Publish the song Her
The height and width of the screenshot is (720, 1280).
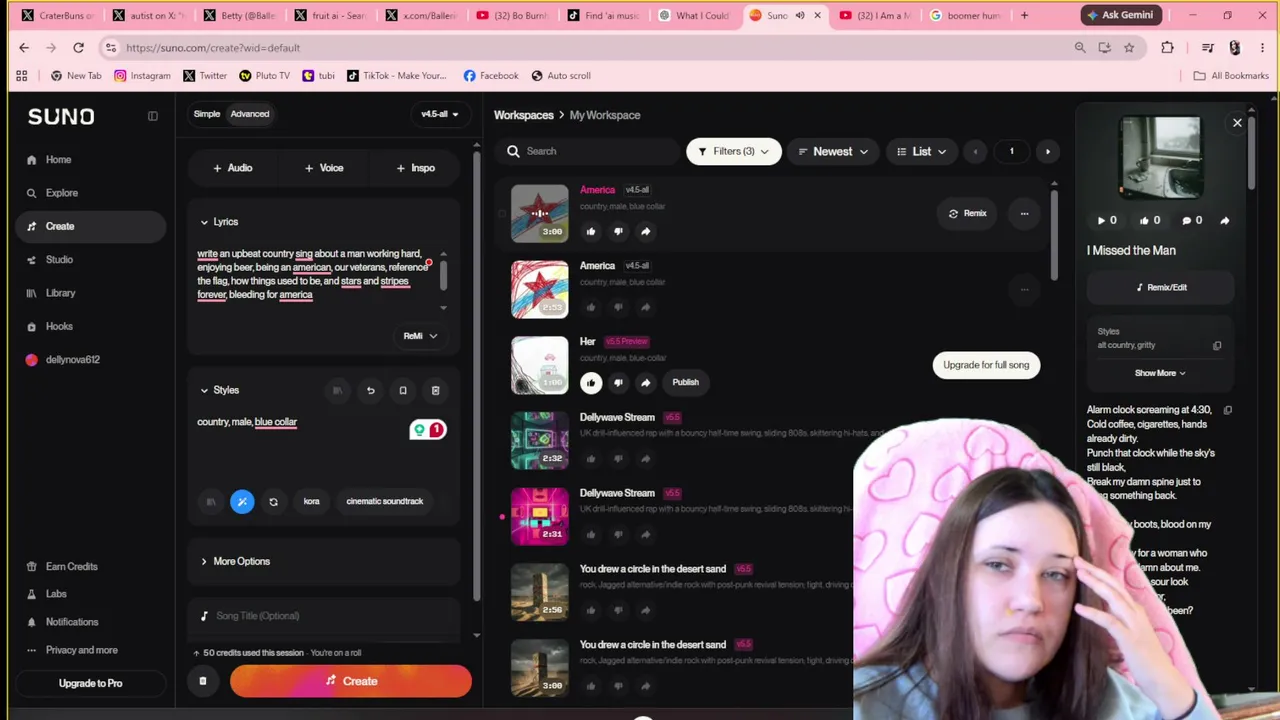pyautogui.click(x=685, y=383)
